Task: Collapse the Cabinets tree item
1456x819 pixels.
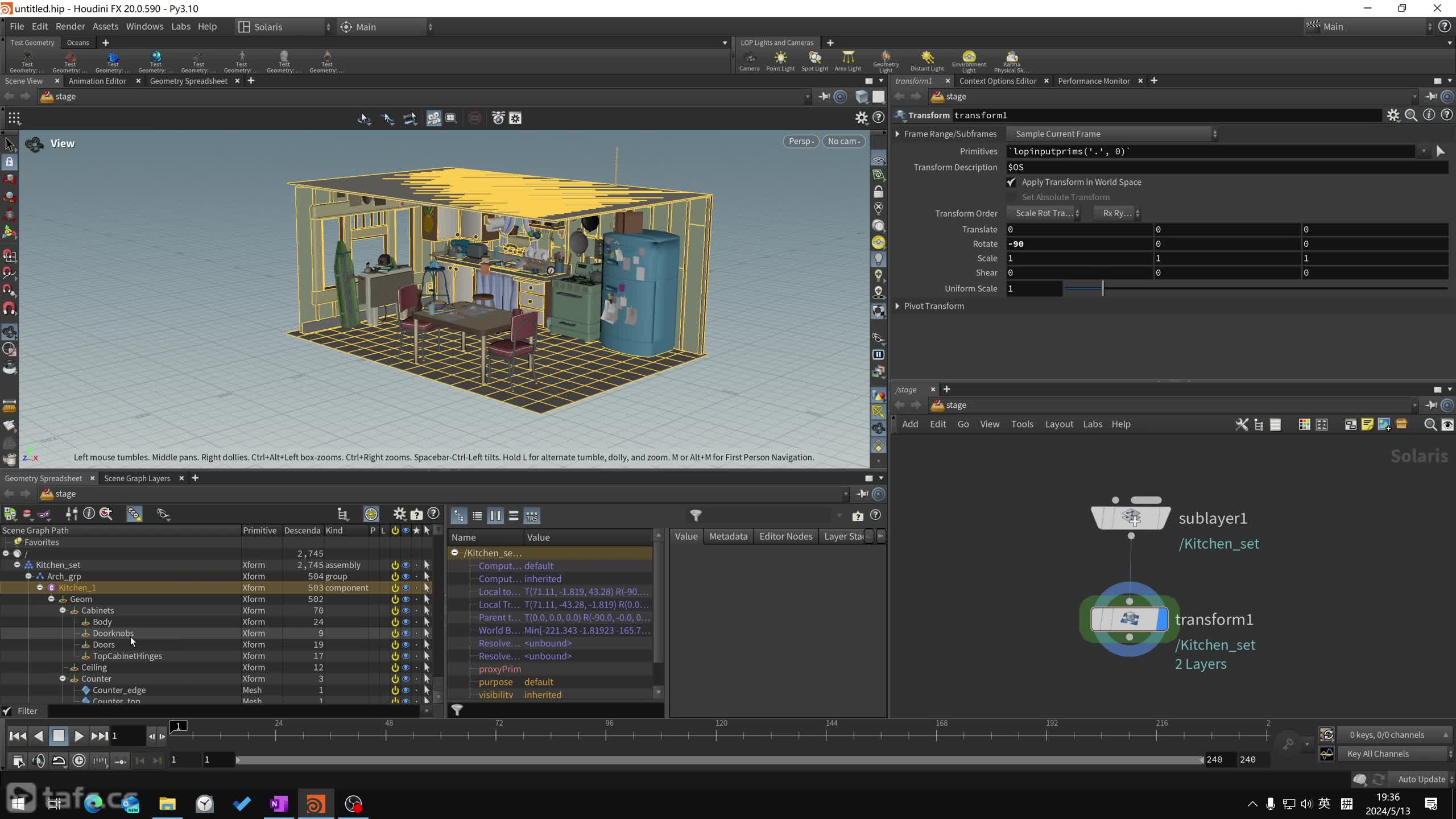Action: pyautogui.click(x=63, y=610)
